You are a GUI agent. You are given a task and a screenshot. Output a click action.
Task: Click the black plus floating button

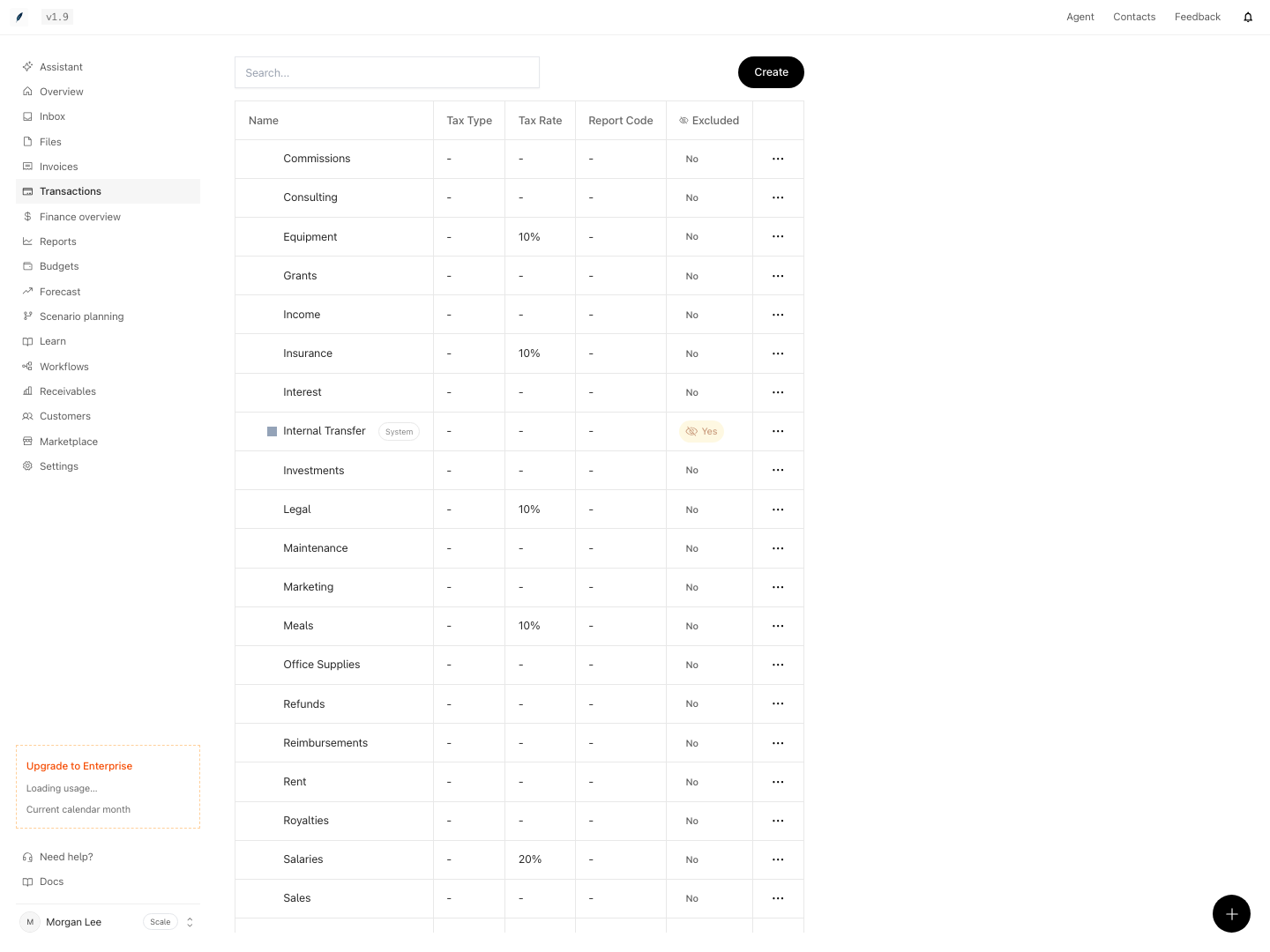click(1231, 913)
